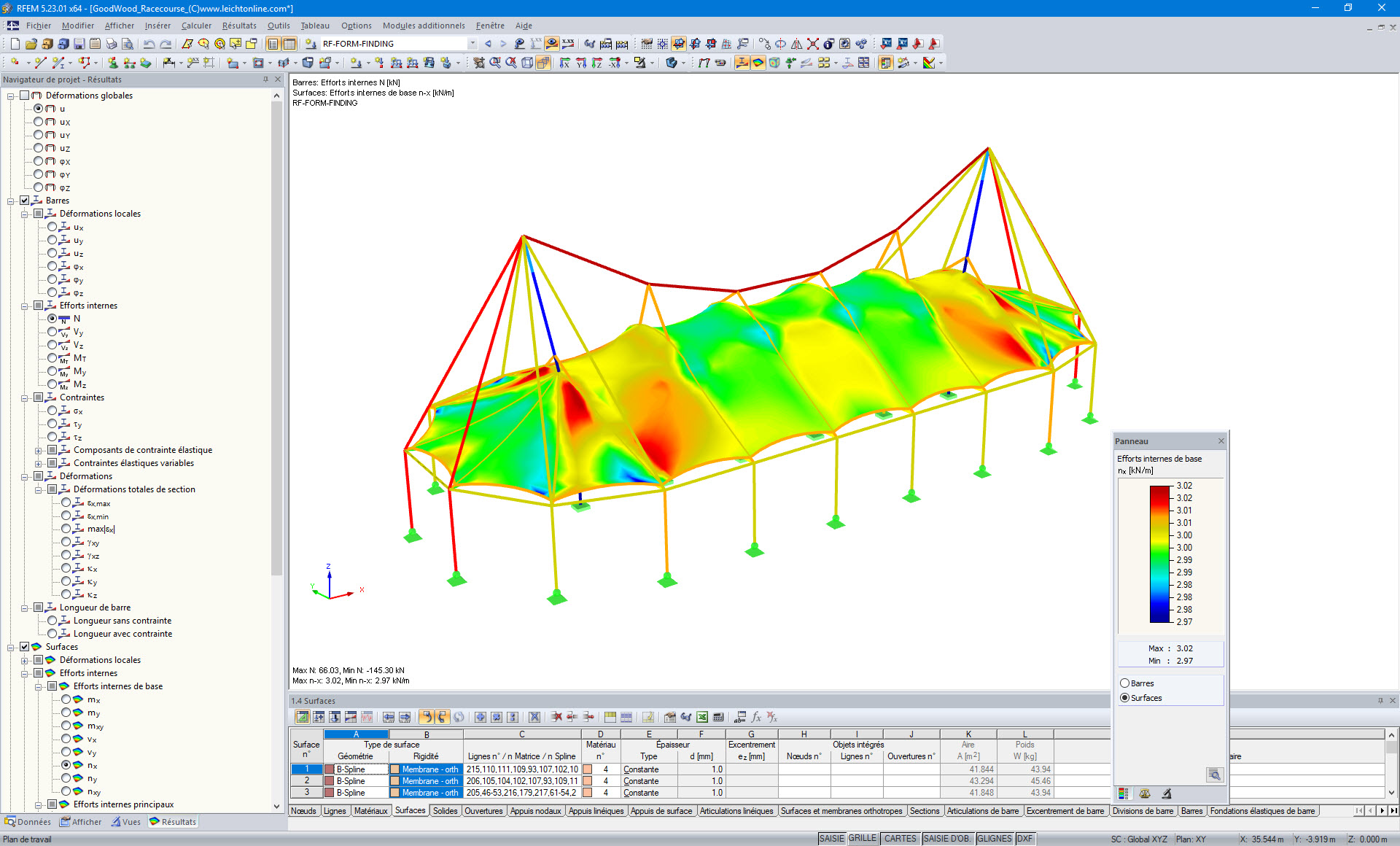This screenshot has width=1400, height=846.
Task: Click the Undo arrow icon
Action: point(149,44)
